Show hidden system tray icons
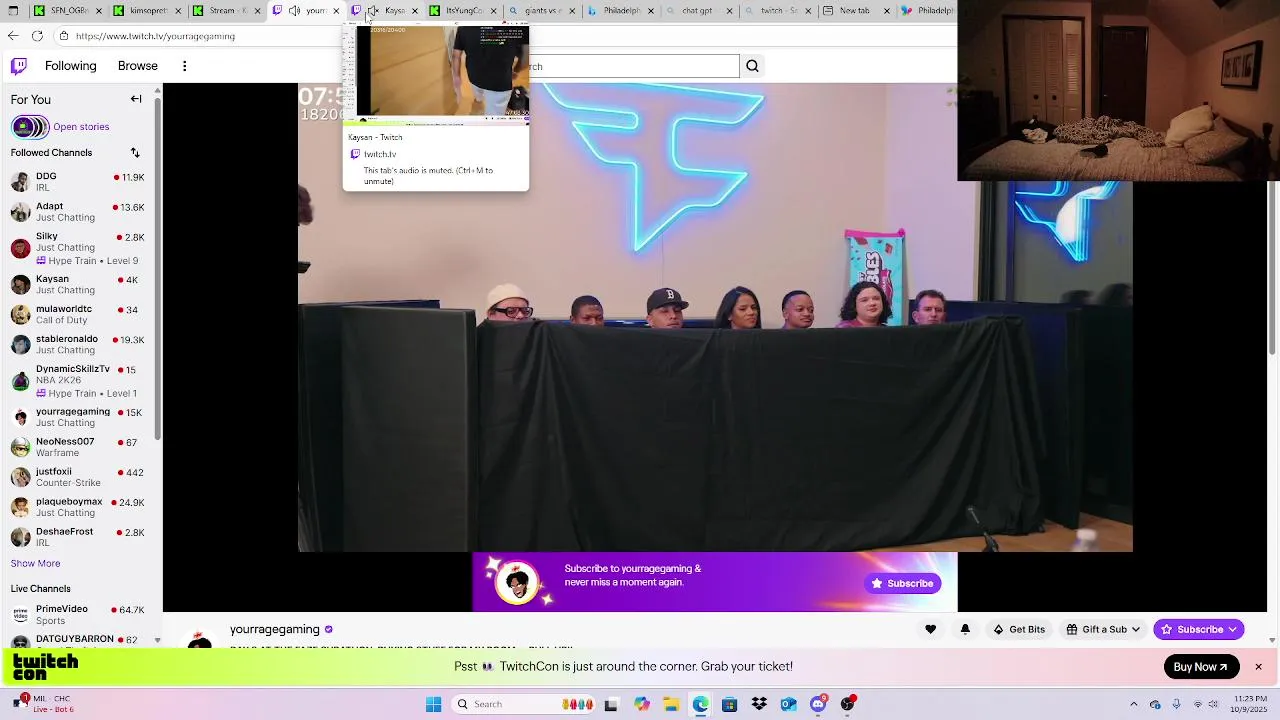 [1133, 704]
